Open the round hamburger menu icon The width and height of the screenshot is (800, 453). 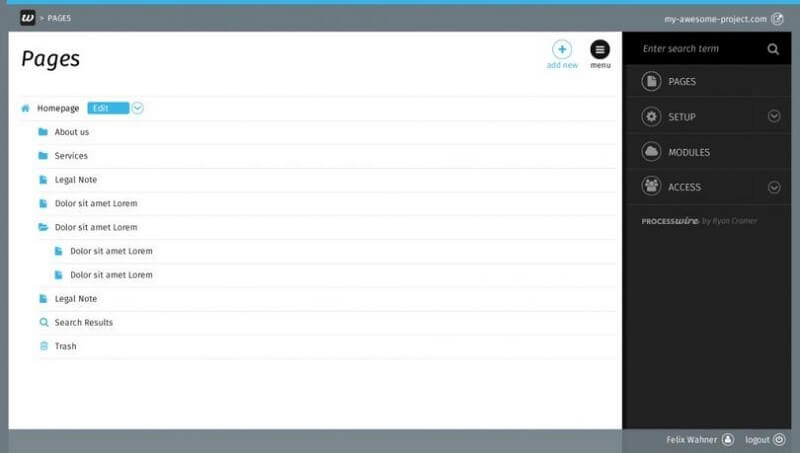tap(600, 49)
